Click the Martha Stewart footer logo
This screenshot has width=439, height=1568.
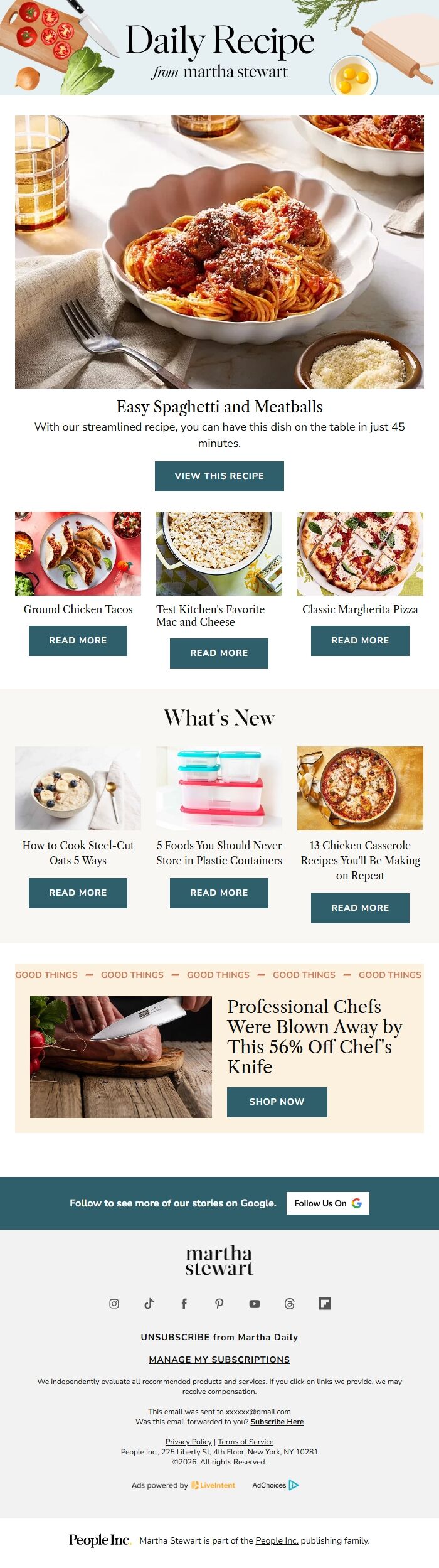(x=219, y=1262)
